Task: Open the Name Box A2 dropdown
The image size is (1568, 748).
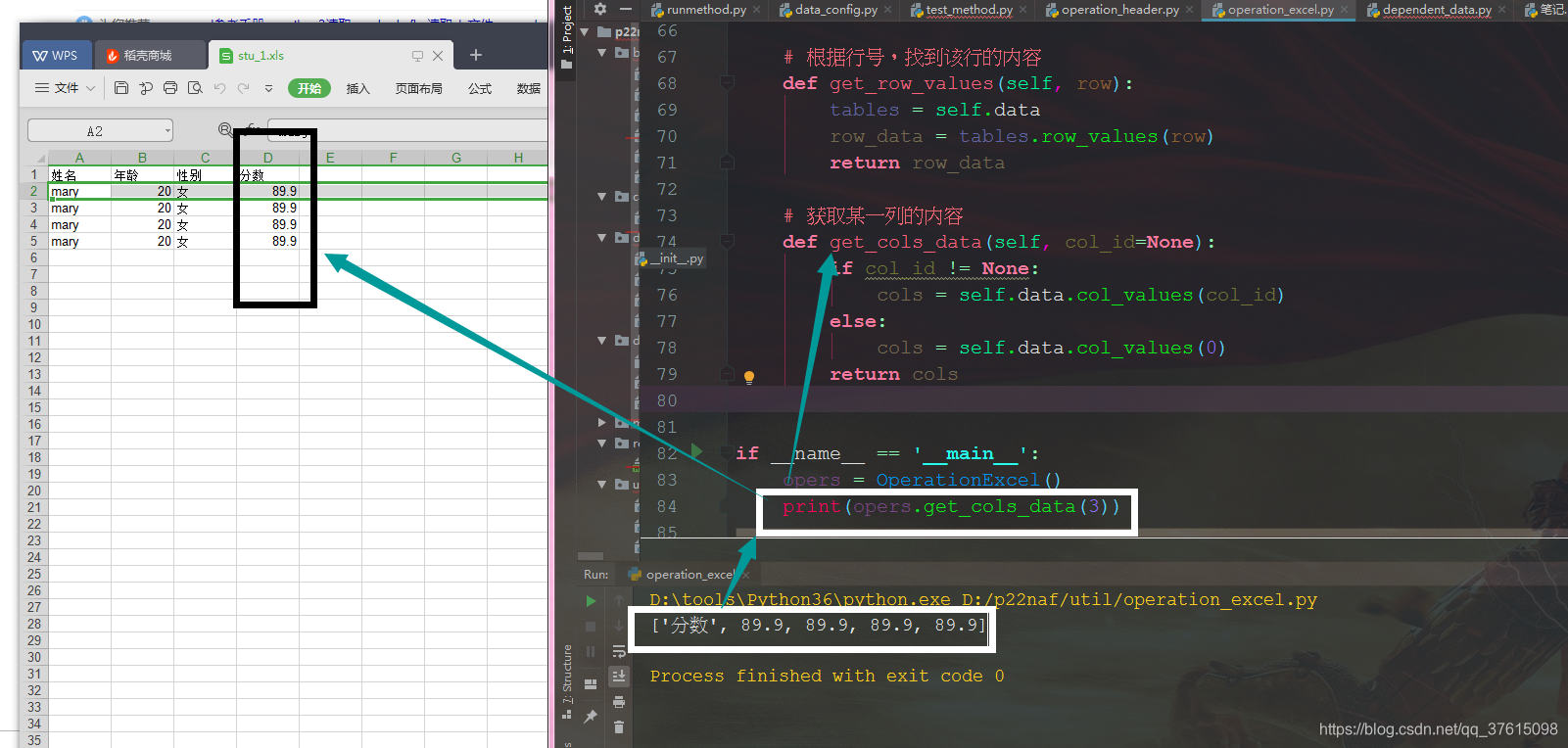Action: tap(168, 130)
